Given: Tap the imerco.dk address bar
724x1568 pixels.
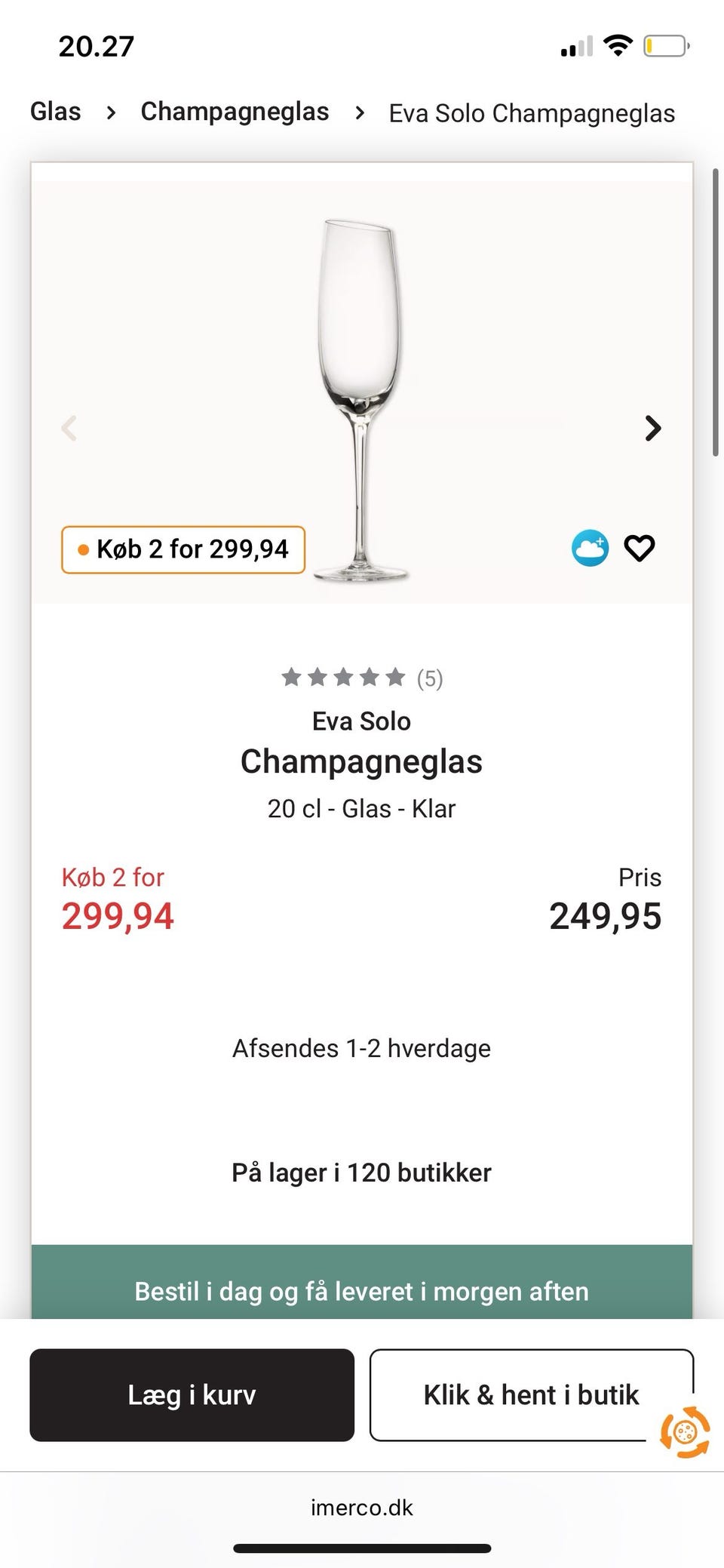Looking at the screenshot, I should pos(362,1508).
